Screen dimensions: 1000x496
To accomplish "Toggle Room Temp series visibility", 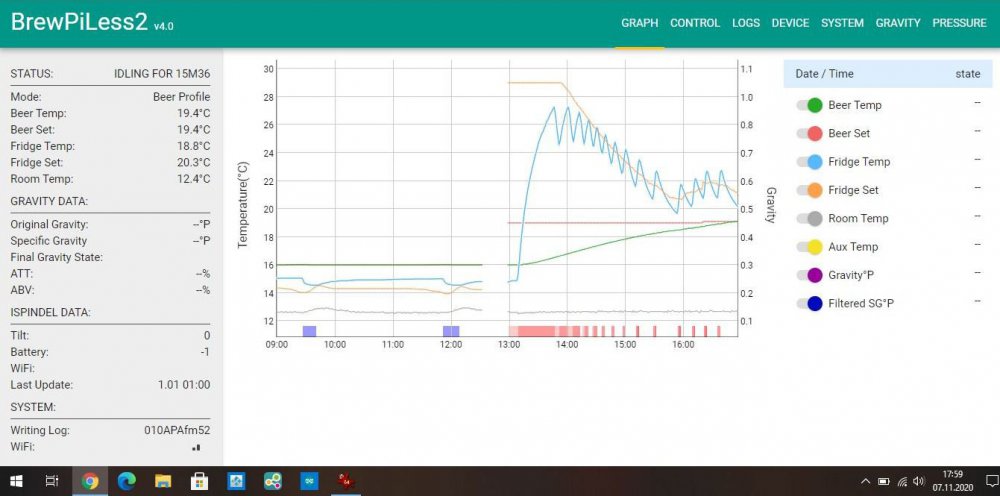I will (x=809, y=218).
